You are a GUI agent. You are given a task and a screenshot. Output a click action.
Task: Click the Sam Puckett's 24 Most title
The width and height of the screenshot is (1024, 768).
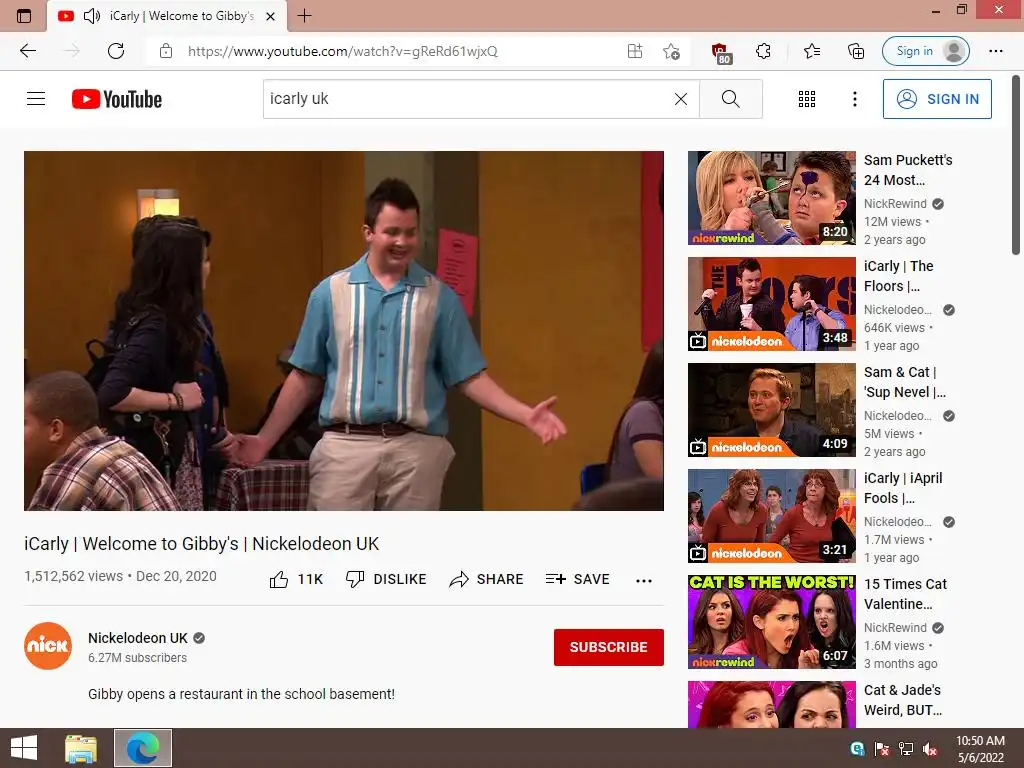[x=908, y=170]
